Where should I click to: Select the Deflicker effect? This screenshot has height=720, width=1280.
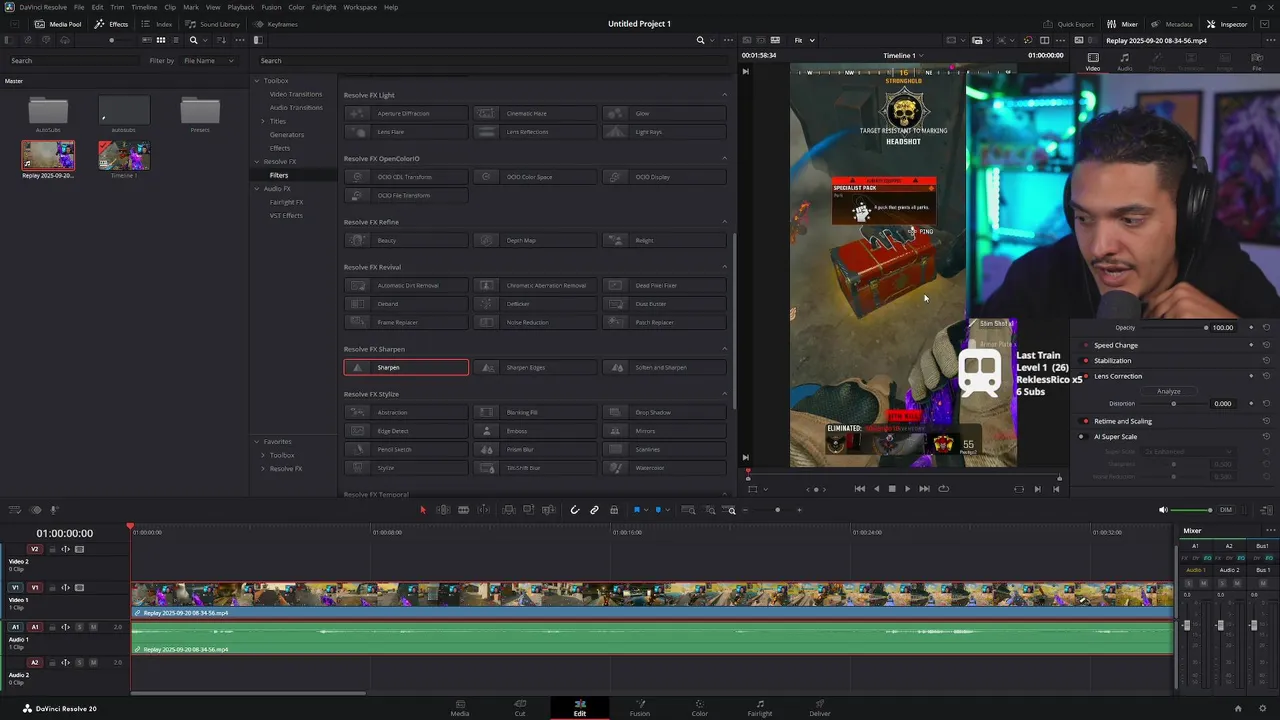(535, 304)
